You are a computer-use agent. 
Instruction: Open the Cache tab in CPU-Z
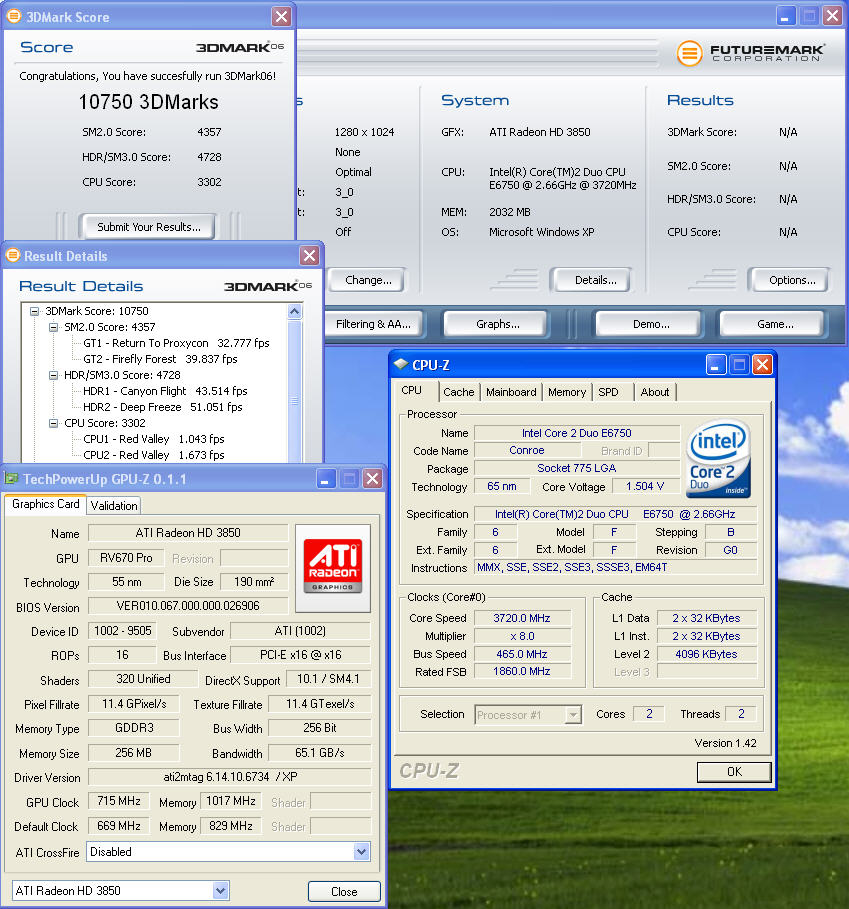point(458,392)
